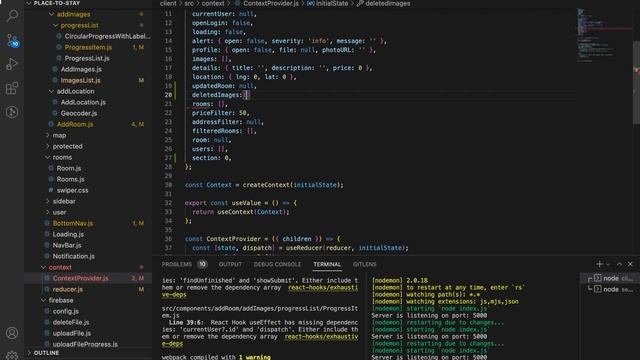Add a new terminal with plus icon
Image resolution: width=640 pixels, height=360 pixels.
599,264
